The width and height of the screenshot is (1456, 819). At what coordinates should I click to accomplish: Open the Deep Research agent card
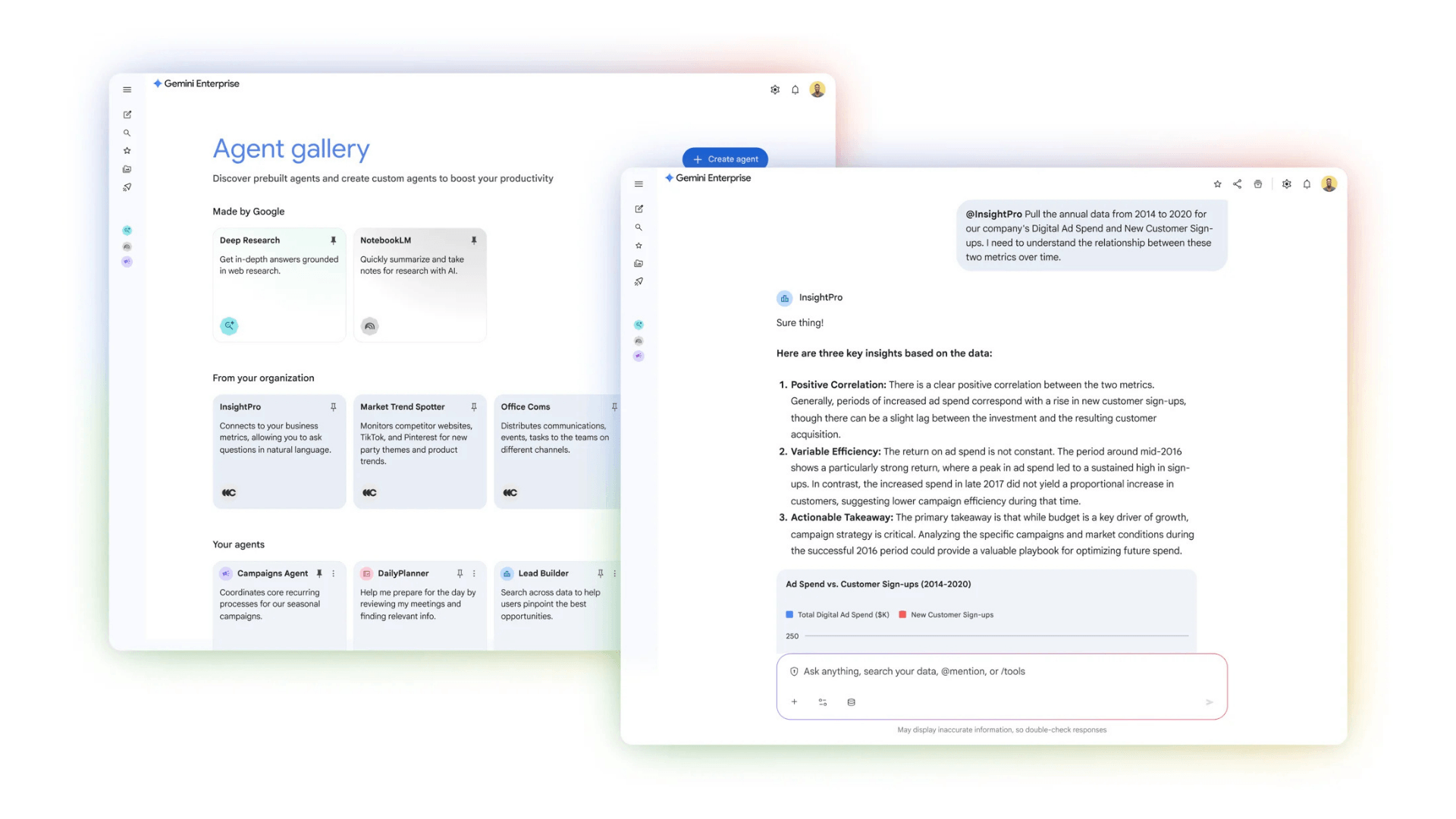coord(279,285)
